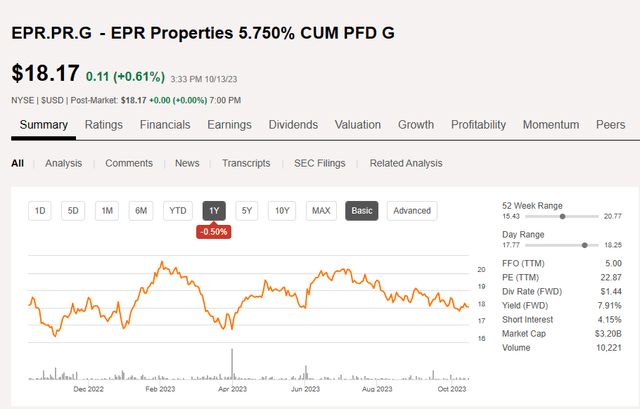Open the Ratings tab
This screenshot has height=409, width=640.
pos(104,125)
